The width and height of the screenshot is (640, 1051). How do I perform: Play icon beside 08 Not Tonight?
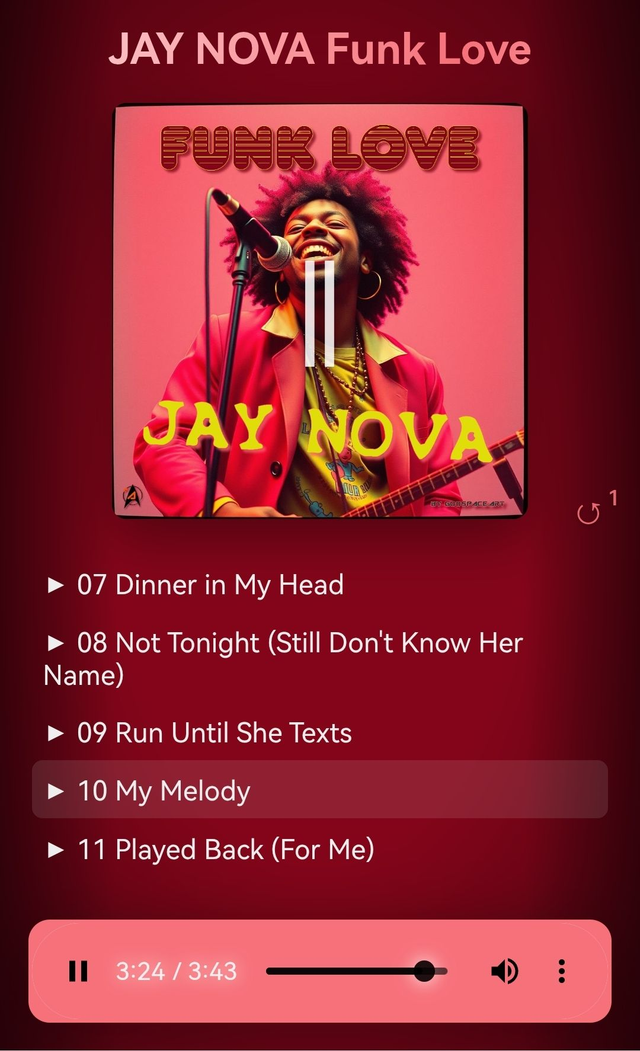pyautogui.click(x=56, y=643)
